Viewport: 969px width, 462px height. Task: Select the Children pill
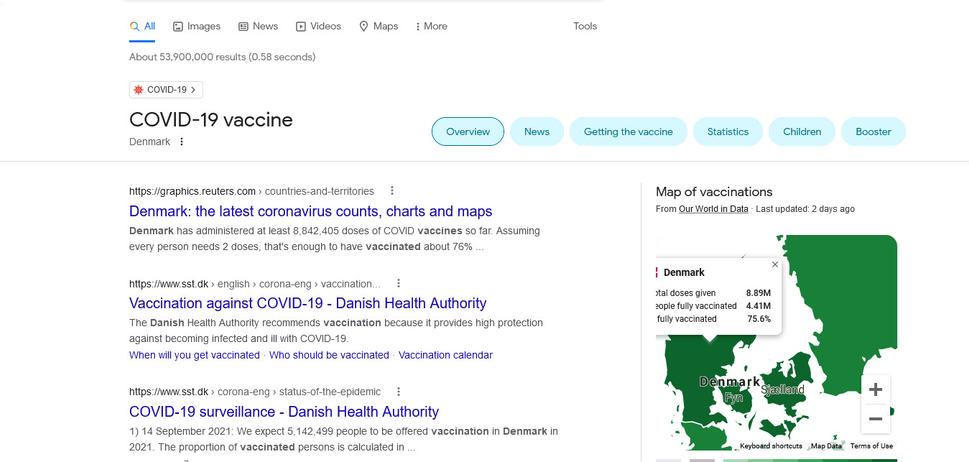point(802,132)
